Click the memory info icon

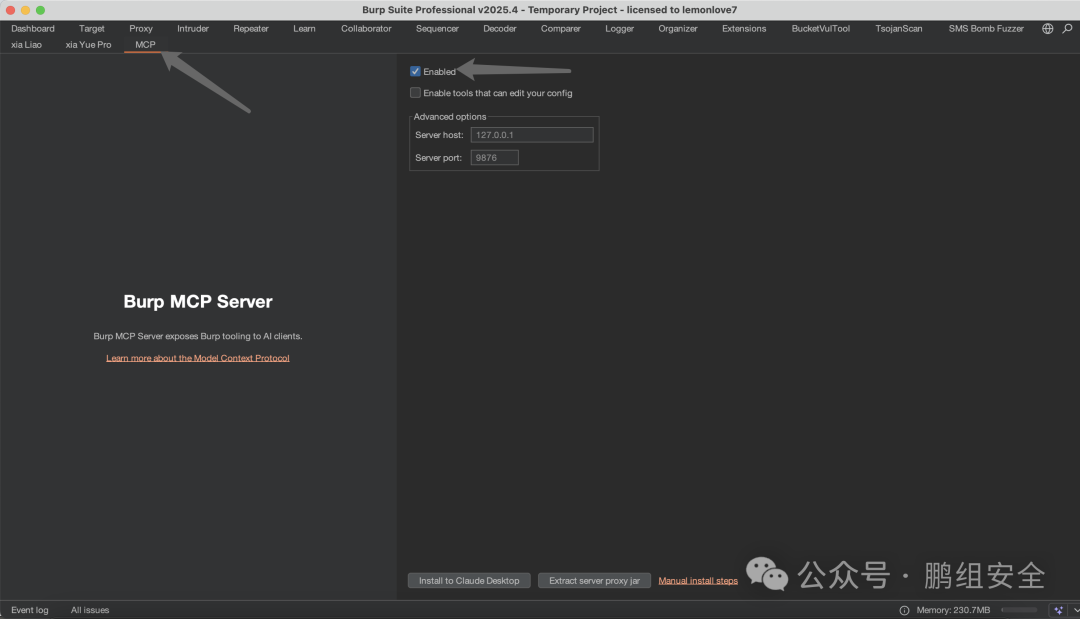click(904, 610)
